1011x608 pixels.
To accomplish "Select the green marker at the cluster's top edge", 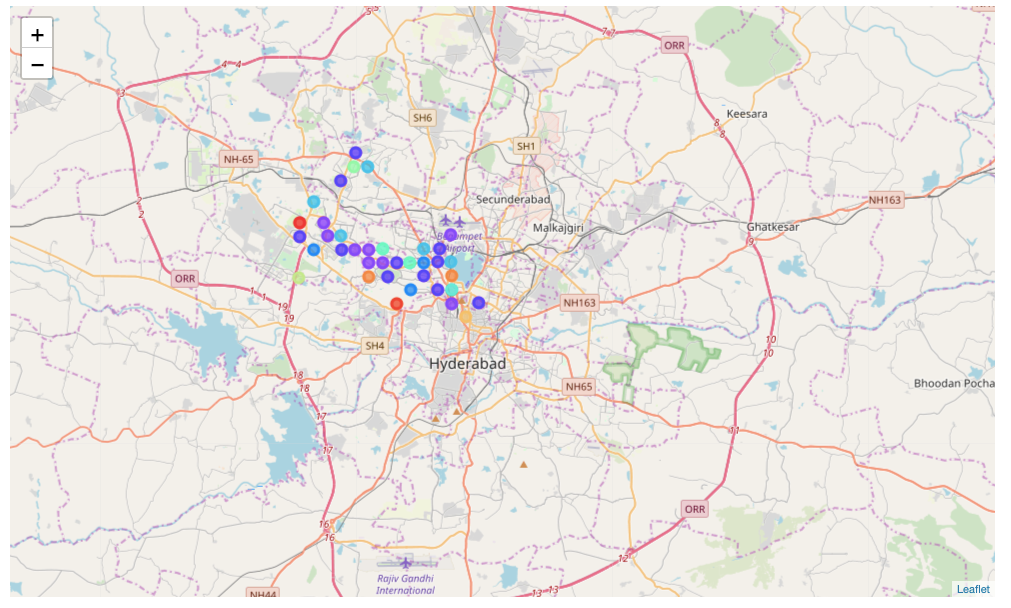I will [354, 167].
